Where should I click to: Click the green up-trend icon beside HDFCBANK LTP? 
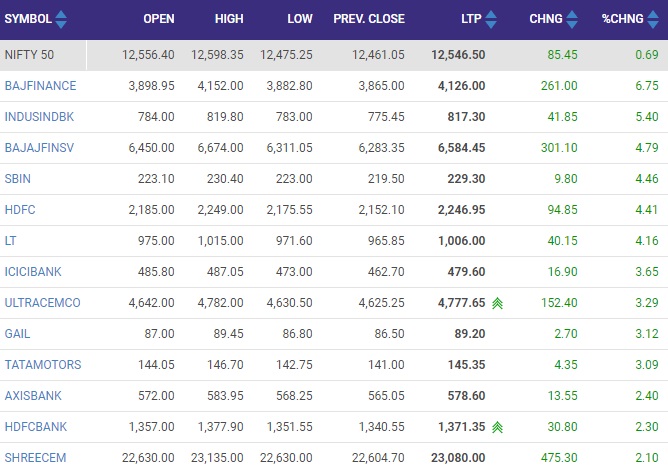pyautogui.click(x=497, y=427)
